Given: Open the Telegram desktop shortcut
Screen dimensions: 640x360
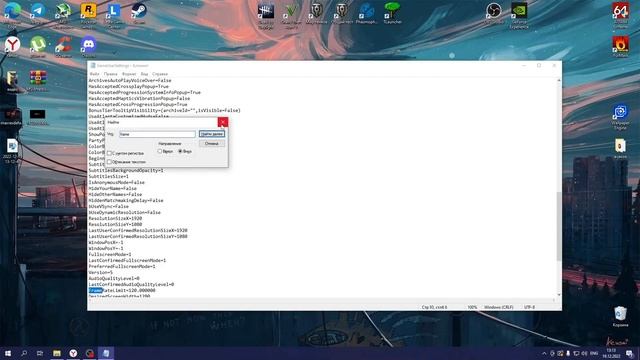Looking at the screenshot, I should pyautogui.click(x=38, y=11).
